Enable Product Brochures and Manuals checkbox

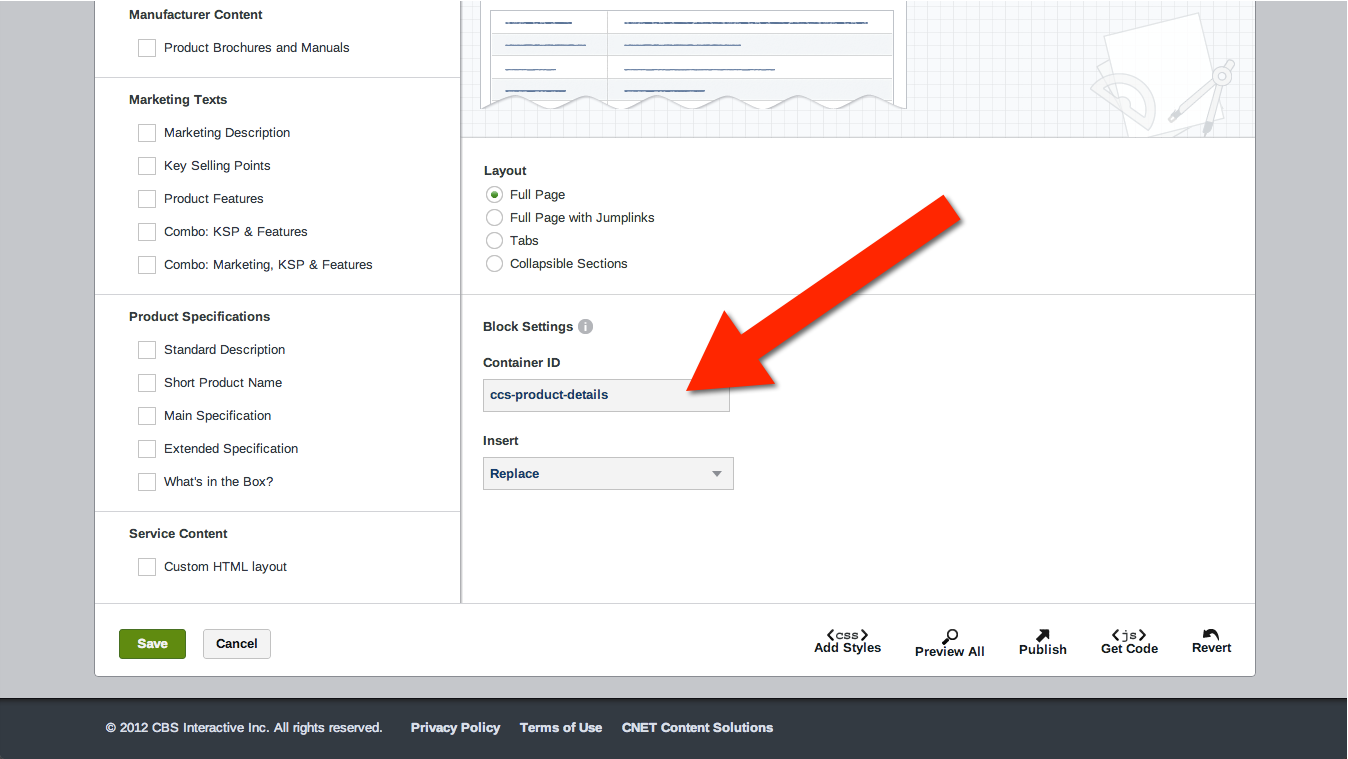pyautogui.click(x=147, y=48)
